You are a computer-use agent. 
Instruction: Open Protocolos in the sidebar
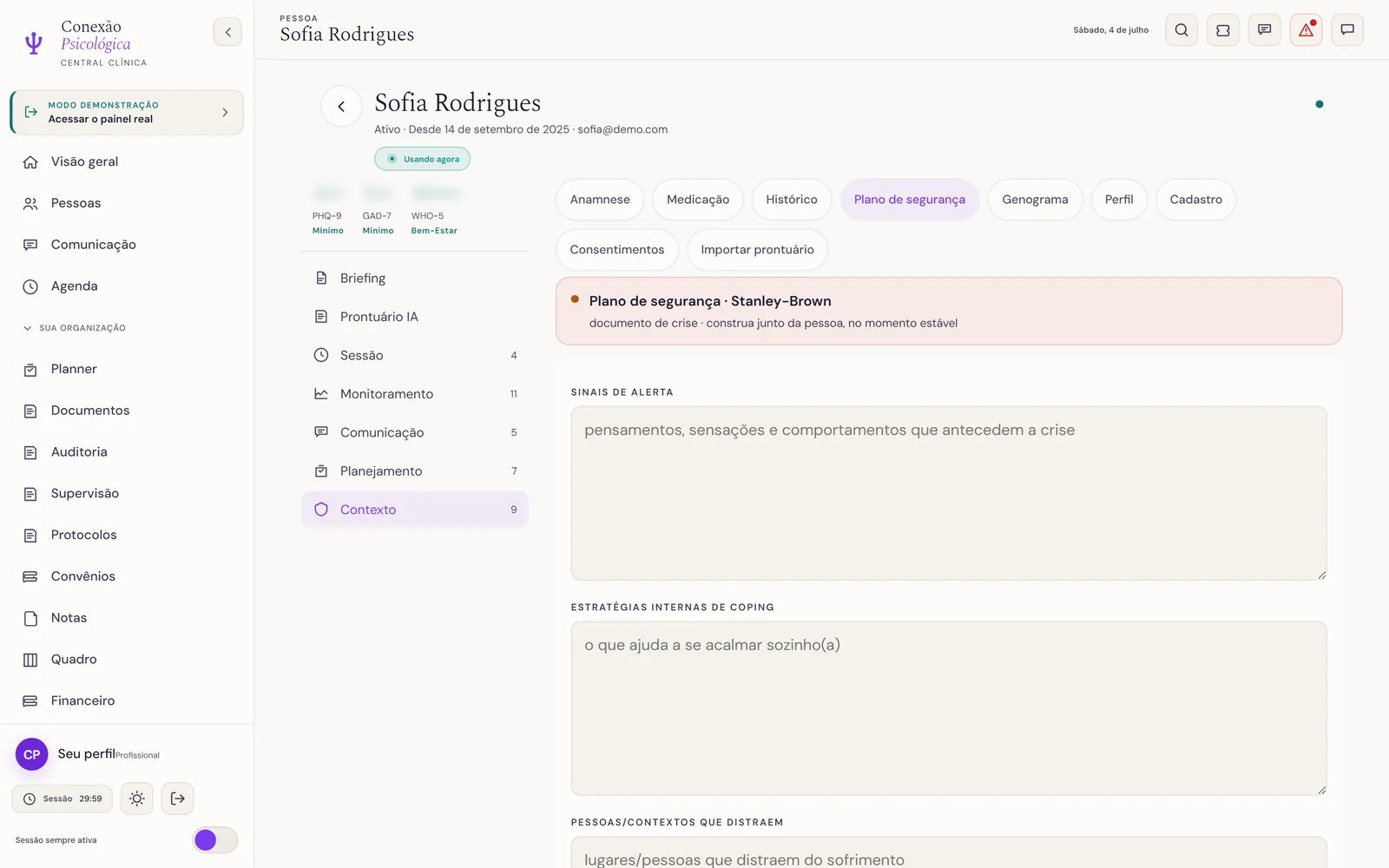click(x=127, y=535)
